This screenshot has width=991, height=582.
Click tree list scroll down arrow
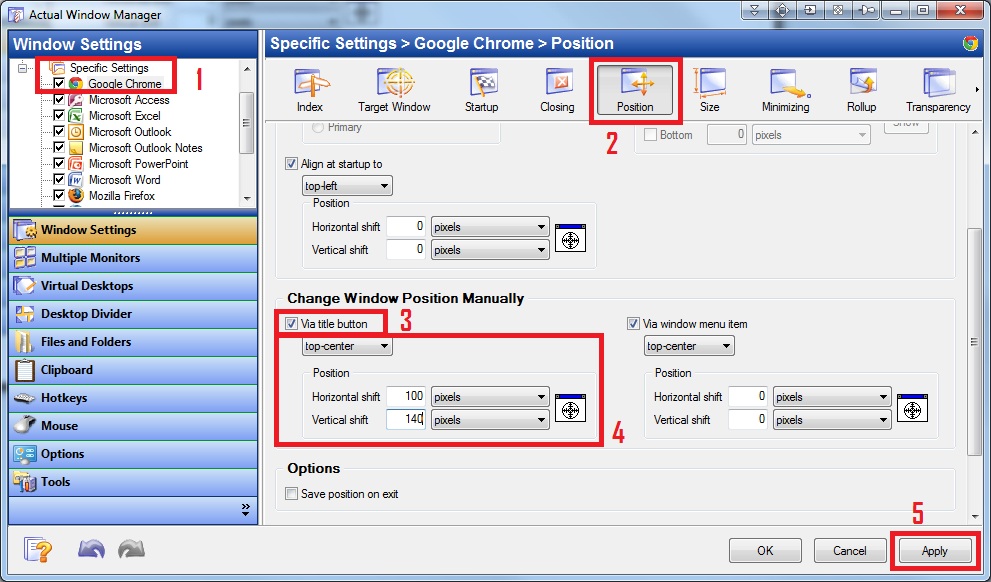247,198
